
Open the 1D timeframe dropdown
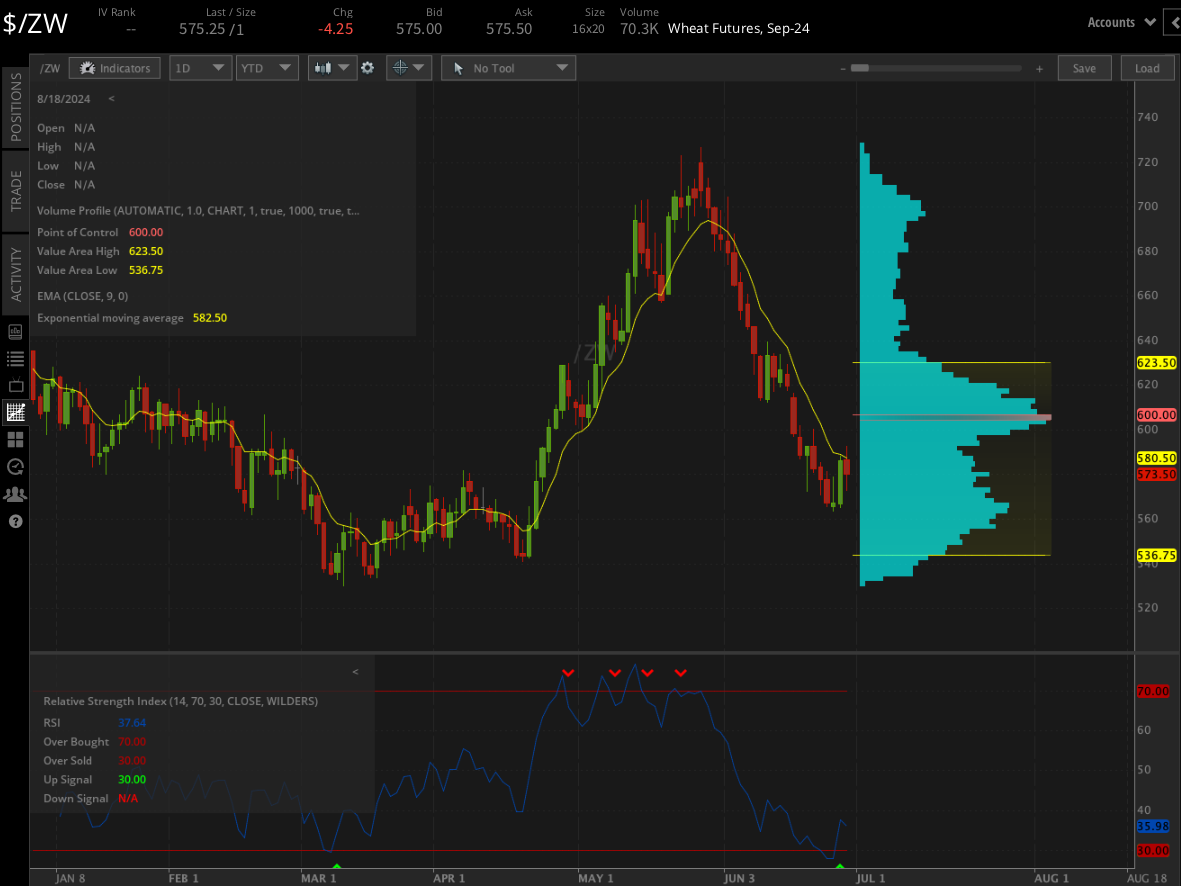point(200,67)
